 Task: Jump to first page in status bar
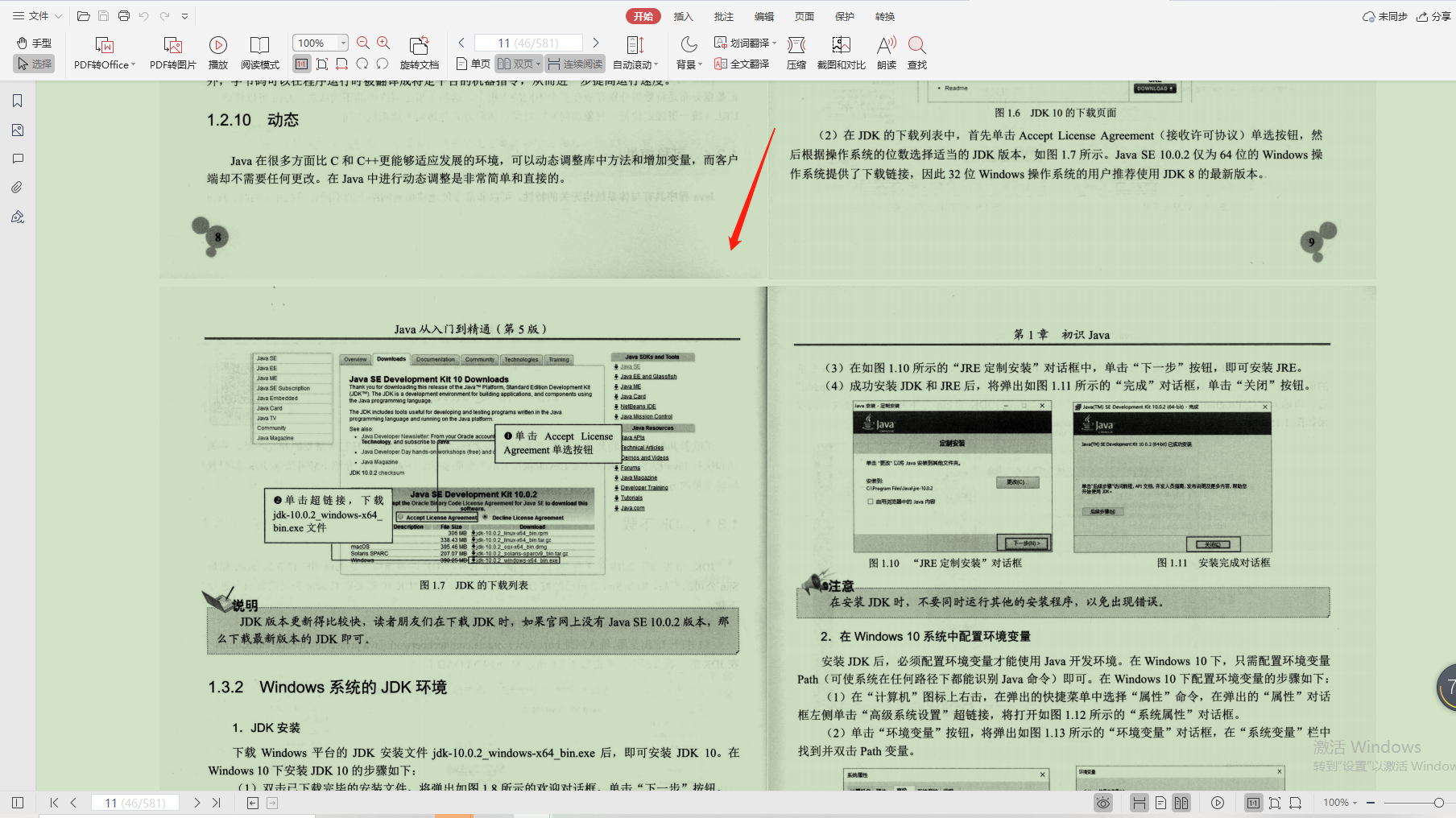click(x=54, y=803)
